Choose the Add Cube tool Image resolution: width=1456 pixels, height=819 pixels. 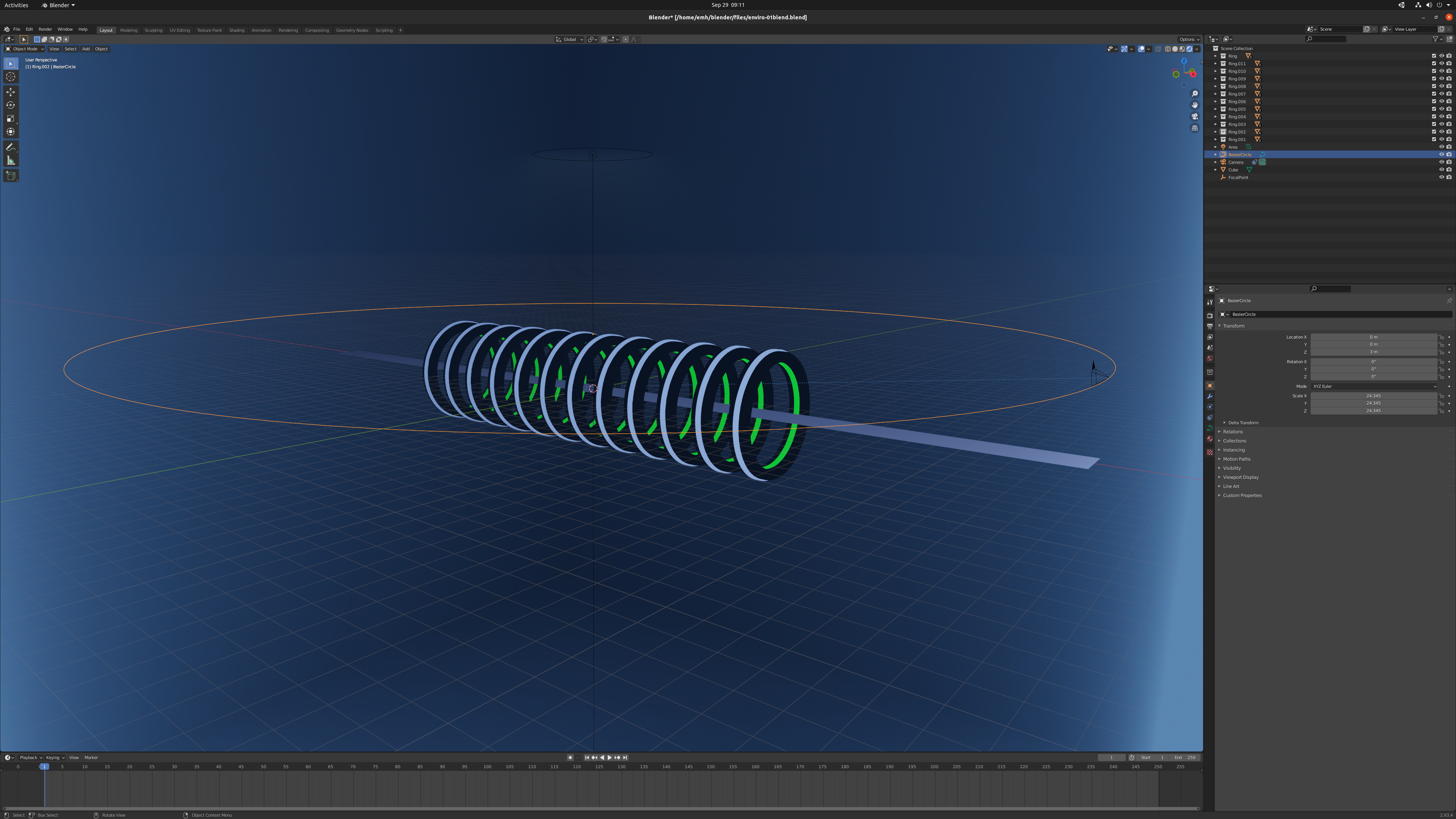11,176
